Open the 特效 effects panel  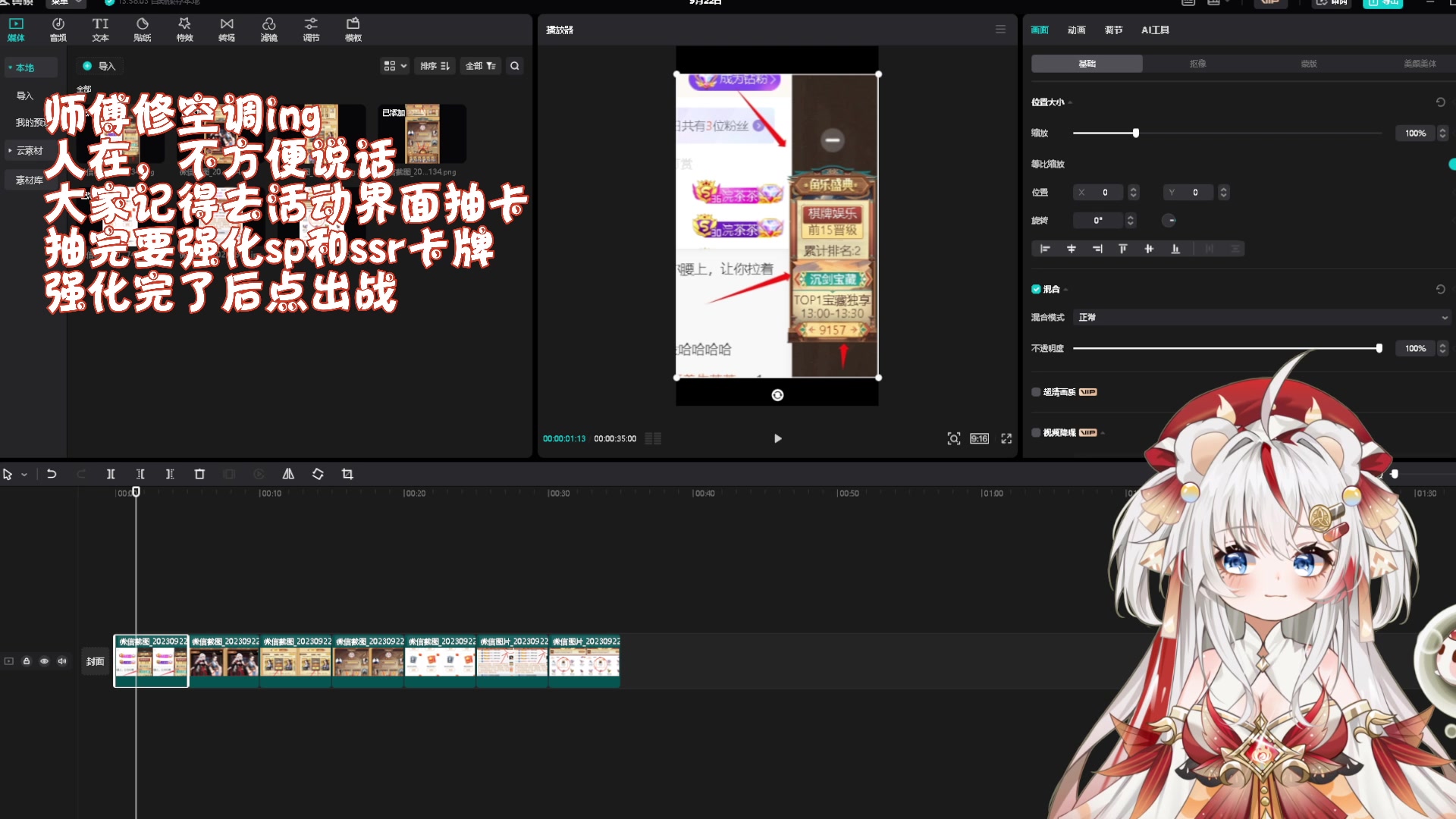tap(184, 30)
